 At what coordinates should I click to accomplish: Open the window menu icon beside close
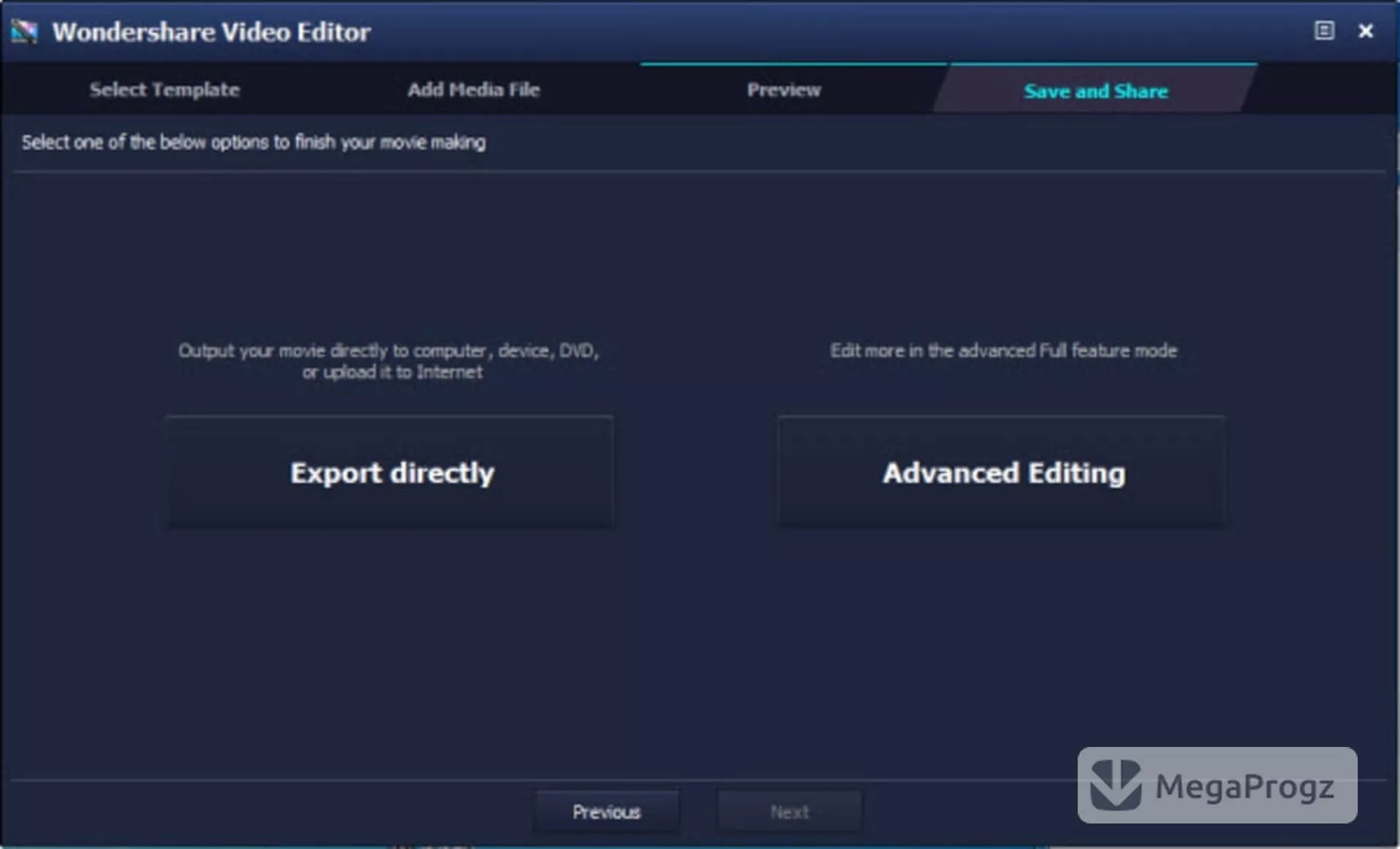coord(1324,31)
